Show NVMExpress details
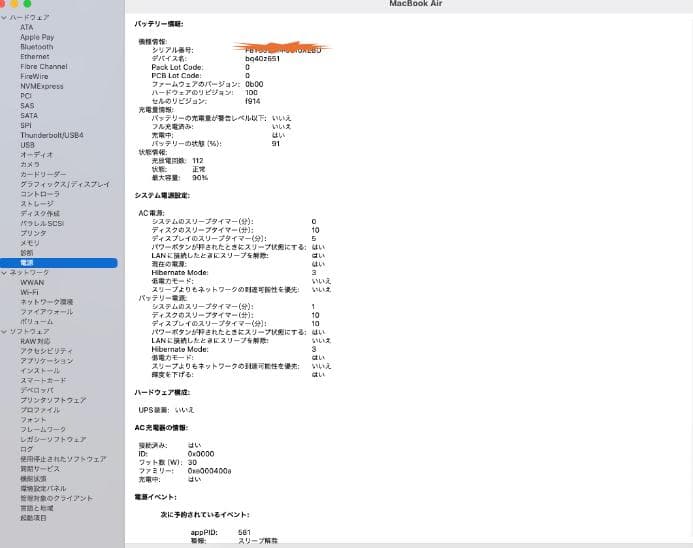Image resolution: width=693 pixels, height=548 pixels. (42, 86)
